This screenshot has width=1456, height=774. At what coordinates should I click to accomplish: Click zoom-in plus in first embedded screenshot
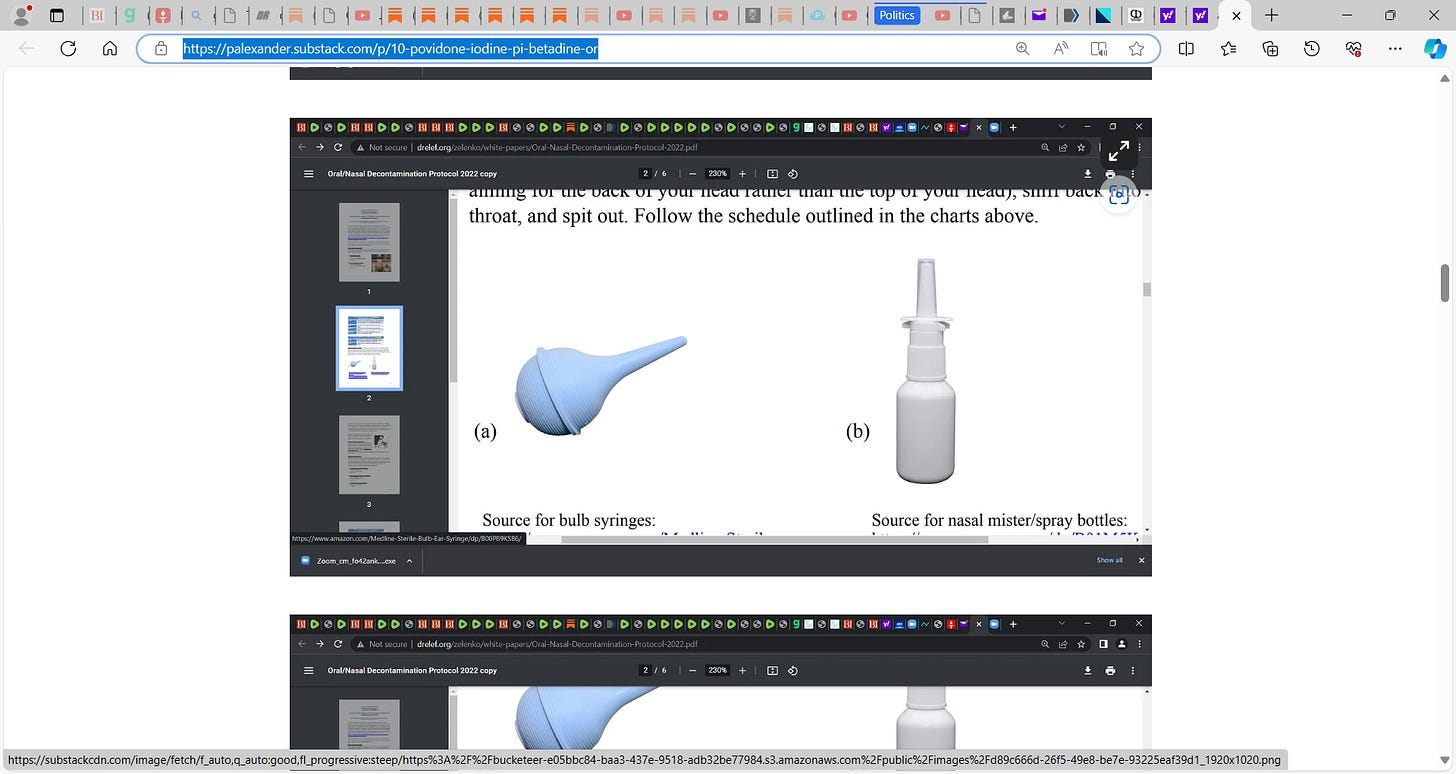tap(742, 173)
